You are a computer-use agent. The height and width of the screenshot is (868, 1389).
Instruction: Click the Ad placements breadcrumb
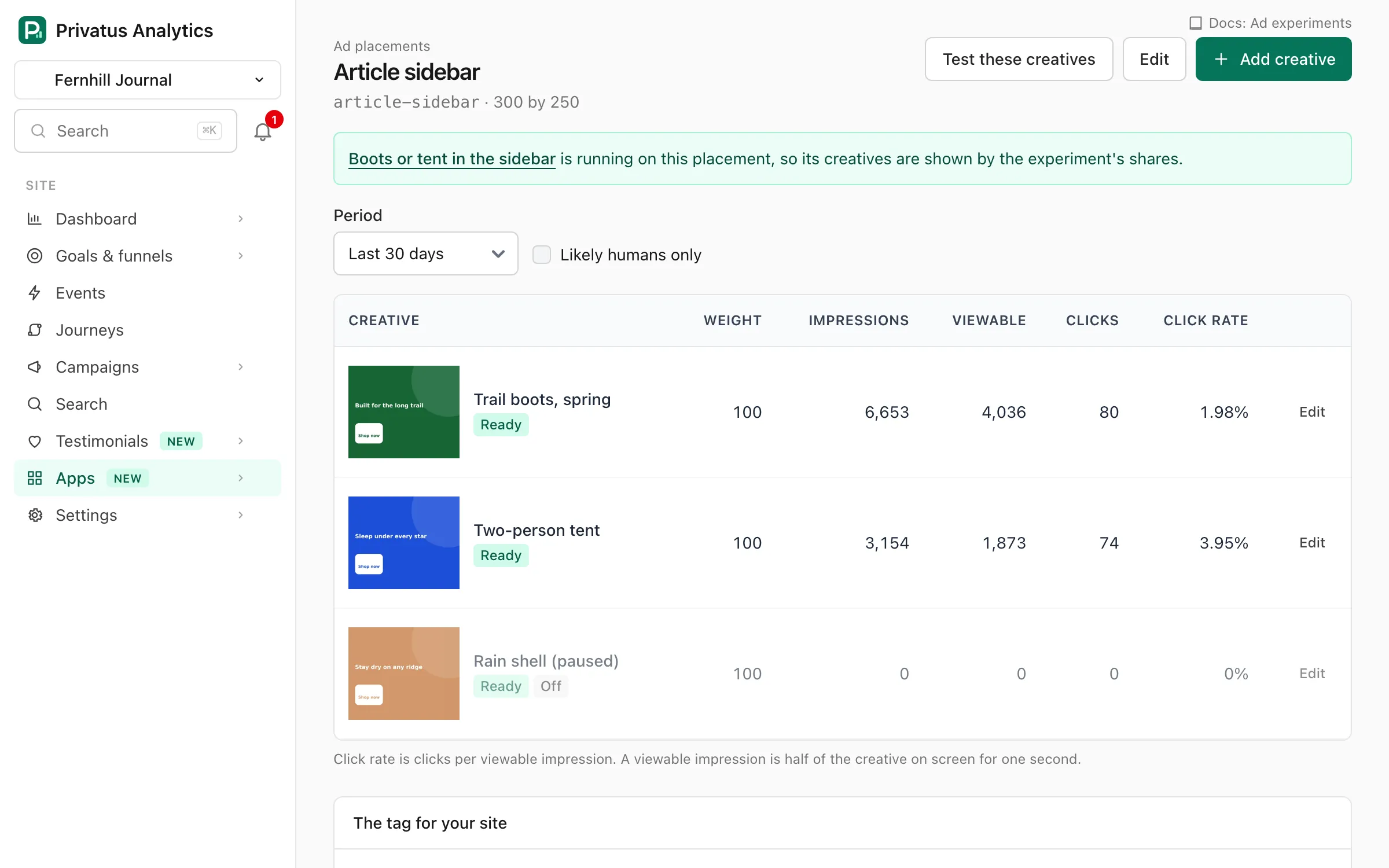pos(382,46)
